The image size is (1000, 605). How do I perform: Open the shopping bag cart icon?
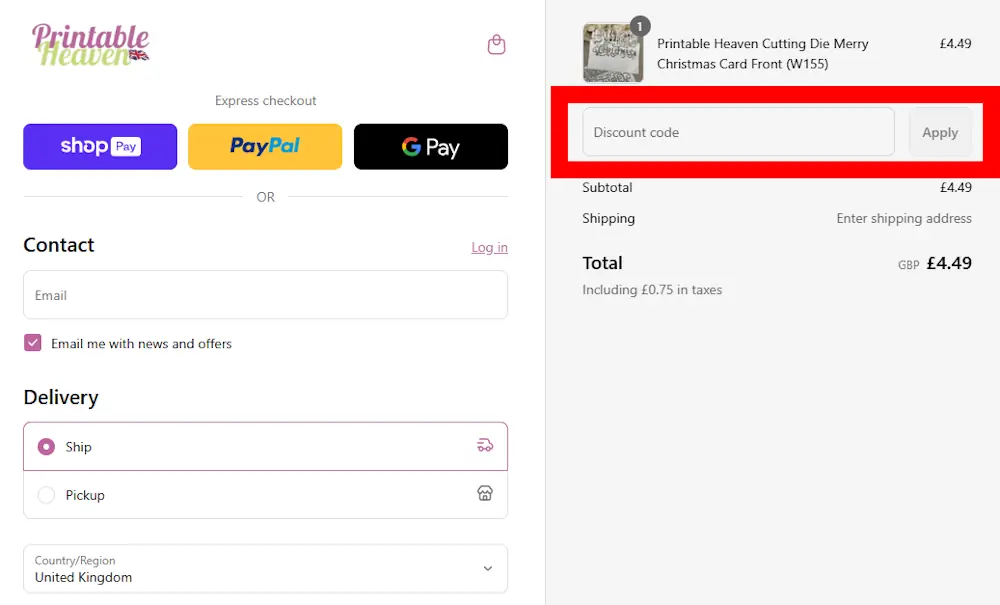[x=496, y=45]
